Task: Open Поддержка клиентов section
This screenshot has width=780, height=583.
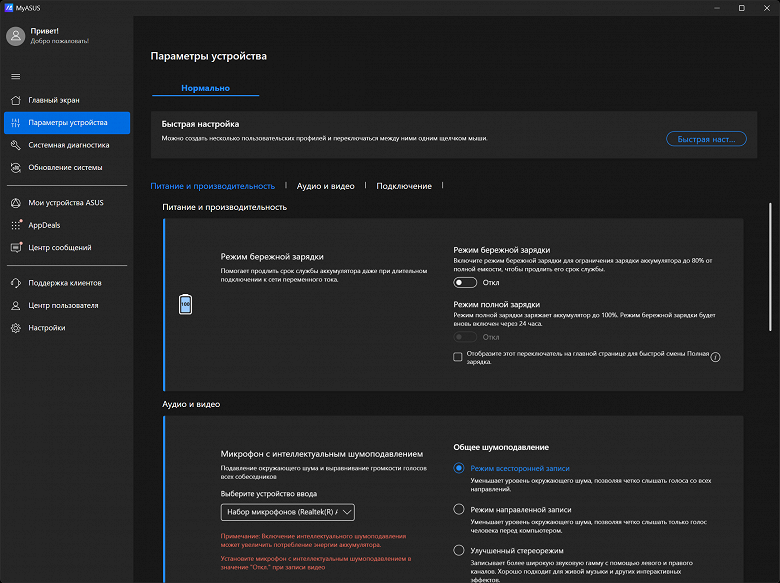Action: [67, 283]
